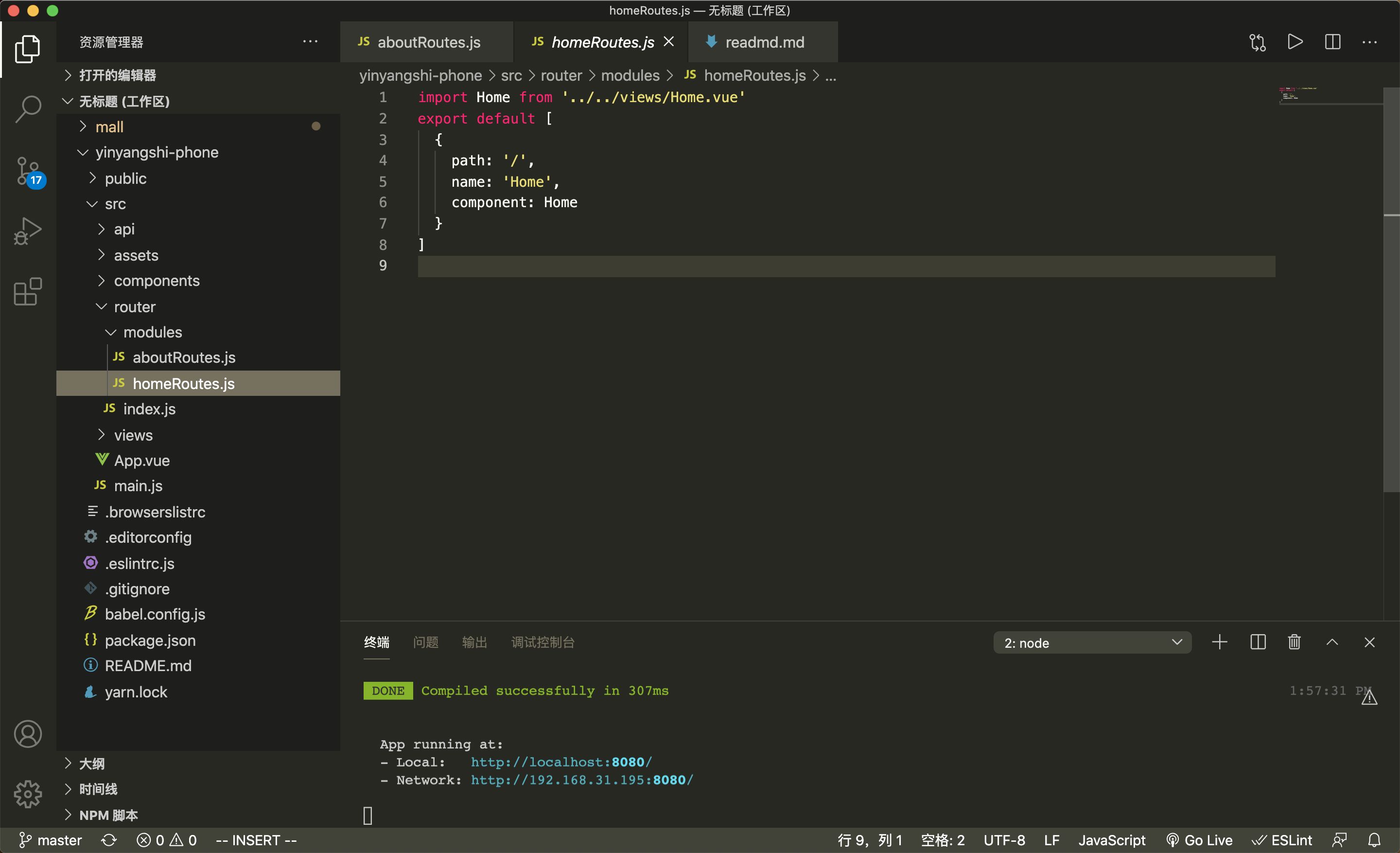Open .eslintrc.js in file tree
Image resolution: width=1400 pixels, height=853 pixels.
pos(198,563)
